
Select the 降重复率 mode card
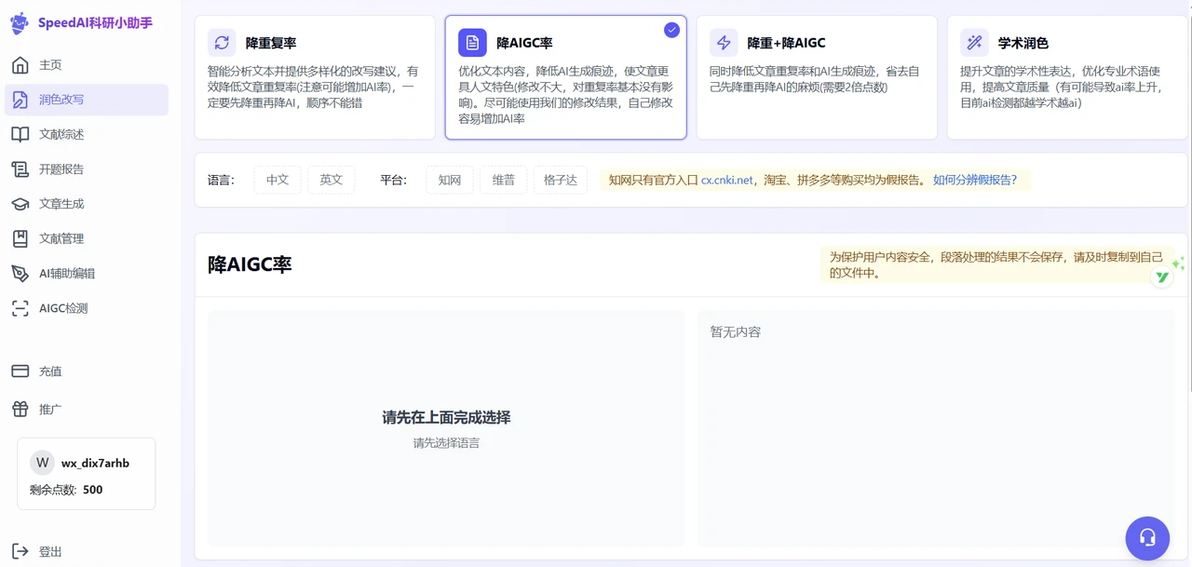point(315,78)
